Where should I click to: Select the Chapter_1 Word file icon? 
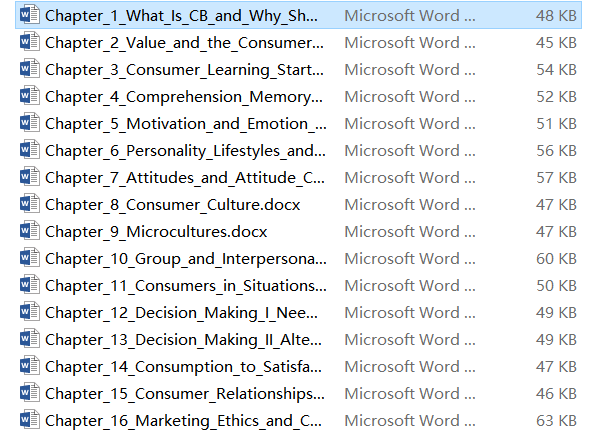[x=29, y=15]
